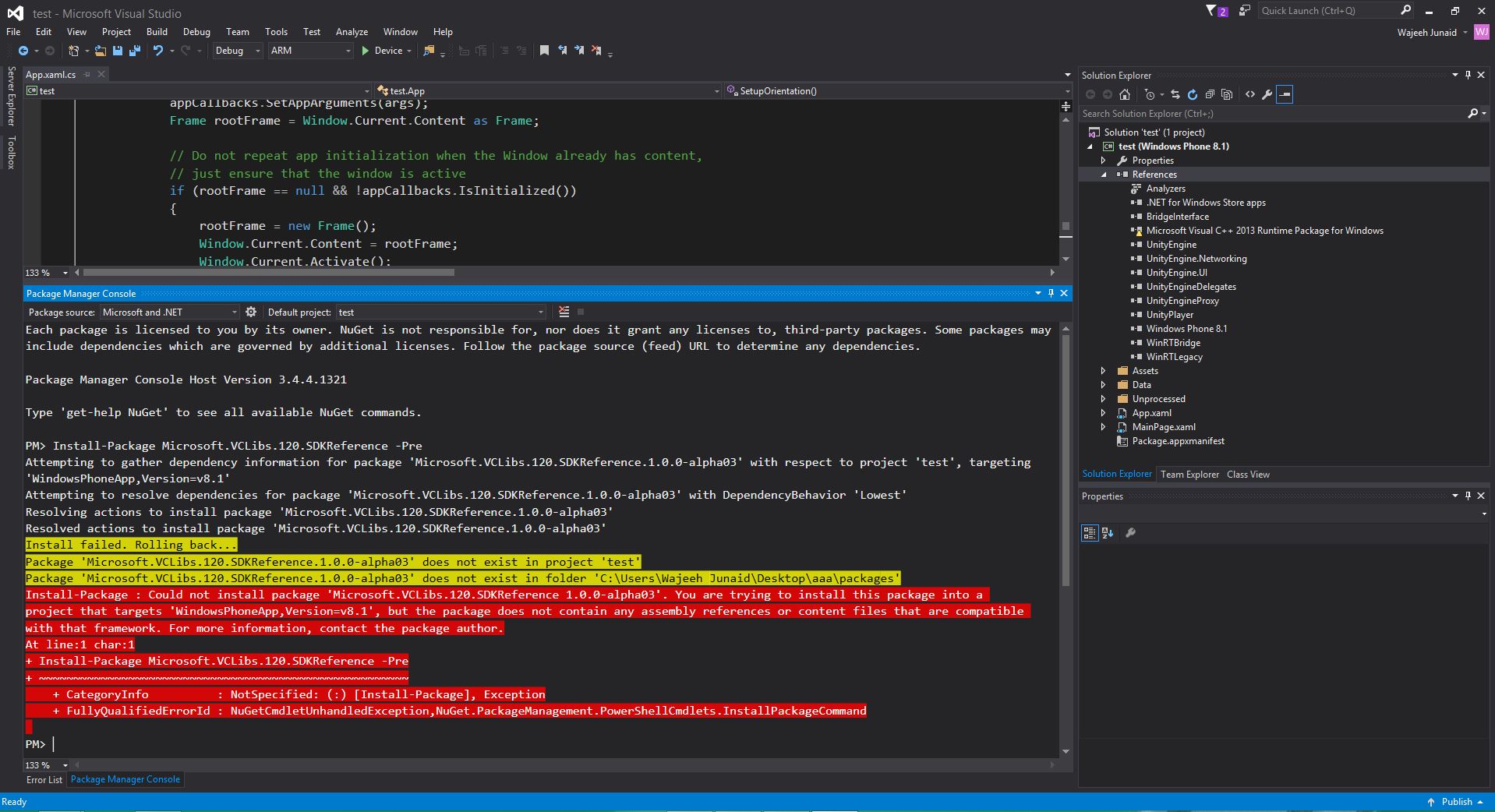Switch to the Error List tab
This screenshot has width=1495, height=812.
pos(44,780)
